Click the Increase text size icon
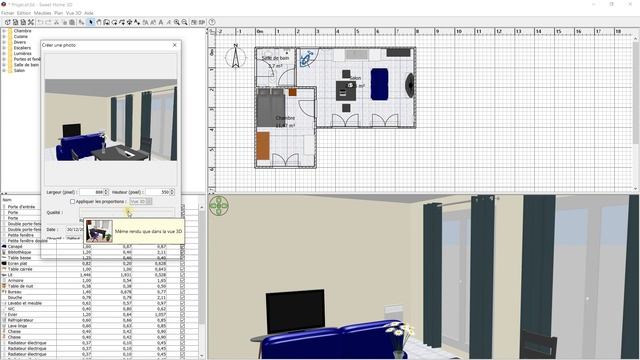Image resolution: width=640 pixels, height=360 pixels. (145, 22)
